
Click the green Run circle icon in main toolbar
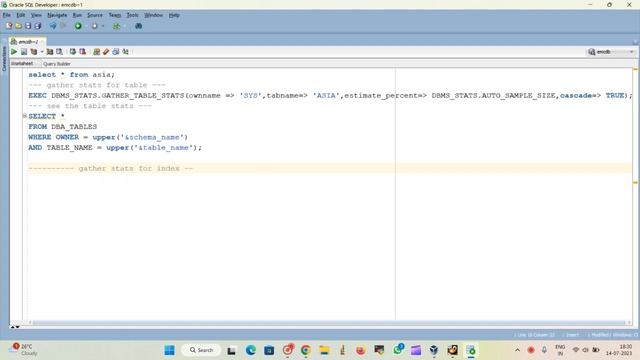point(78,26)
